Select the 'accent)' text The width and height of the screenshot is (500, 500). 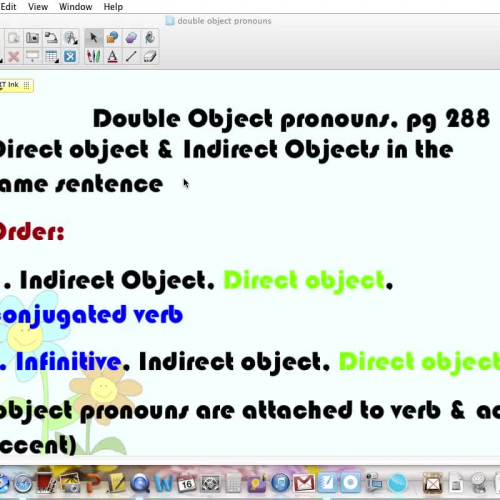point(38,445)
